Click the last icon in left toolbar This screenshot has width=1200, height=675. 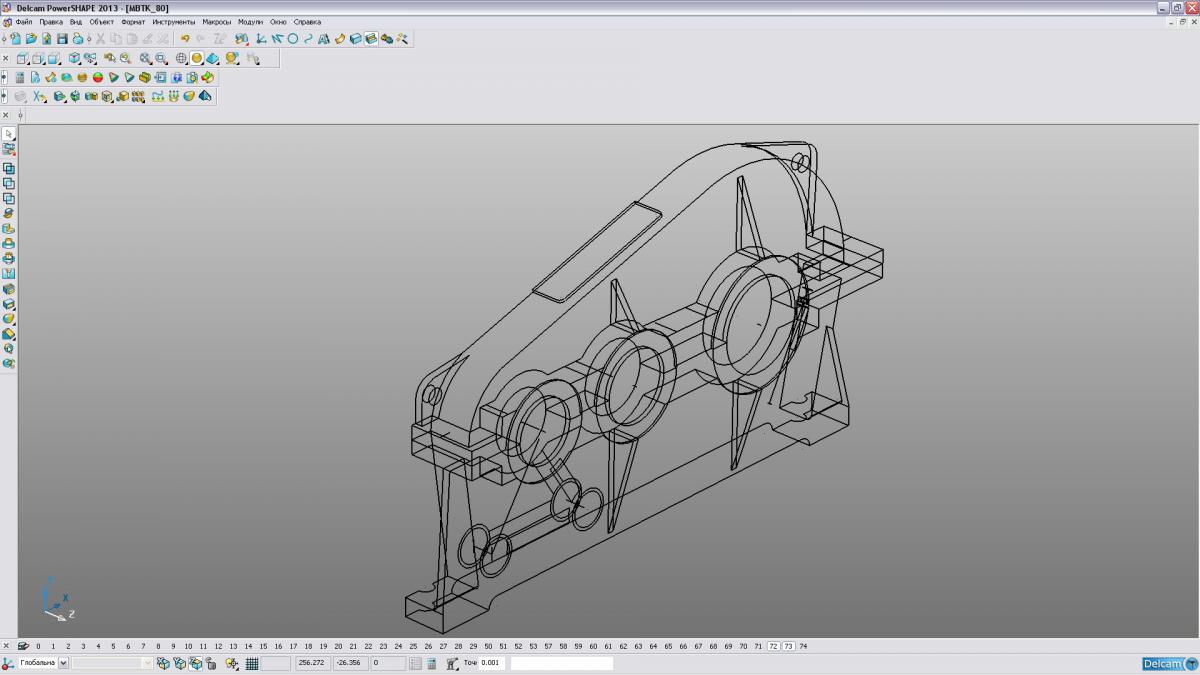[x=9, y=364]
